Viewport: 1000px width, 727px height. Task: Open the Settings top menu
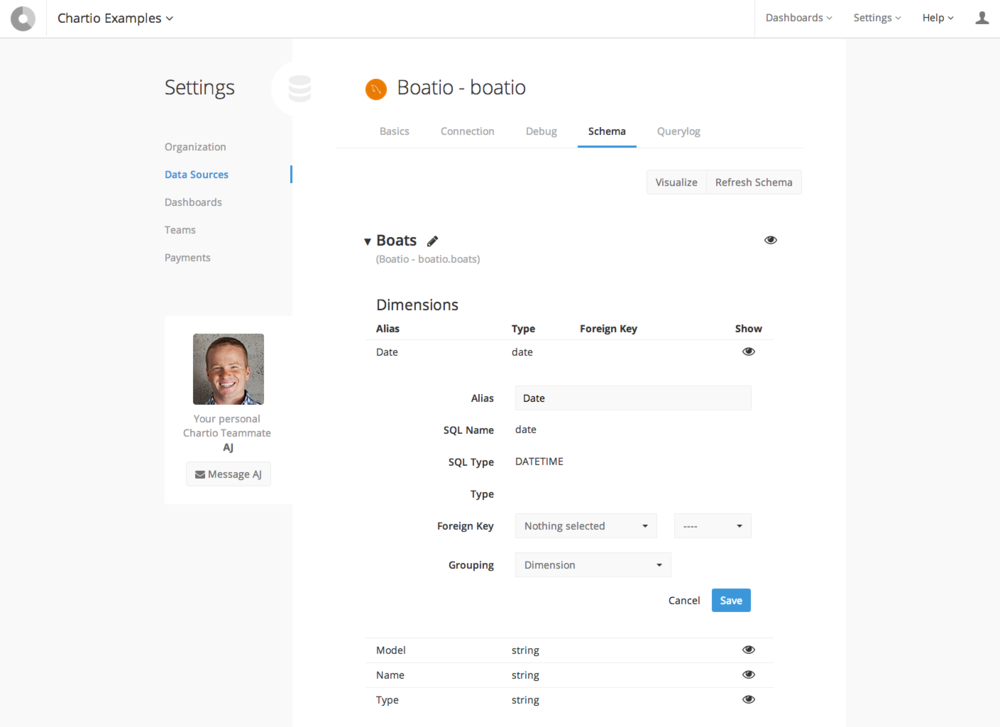(x=877, y=18)
